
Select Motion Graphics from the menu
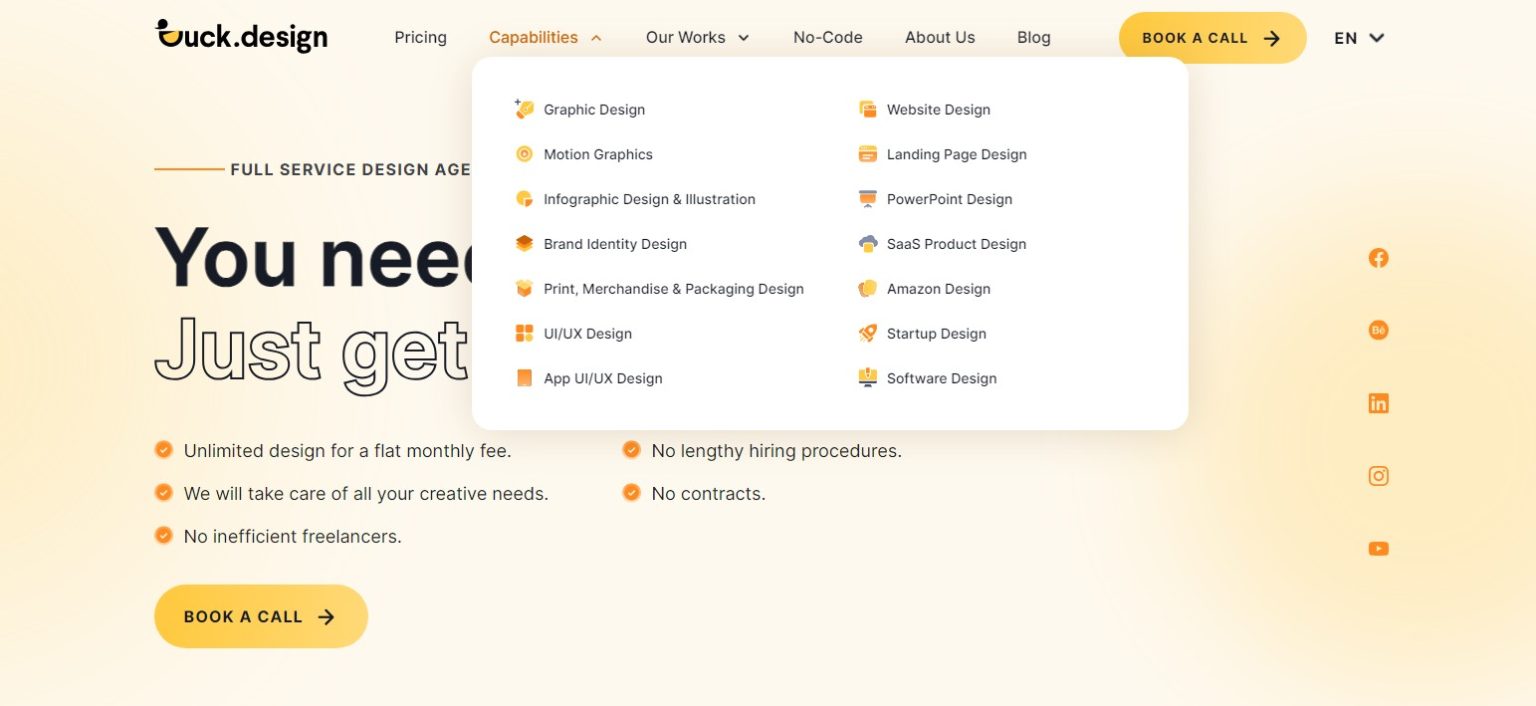tap(598, 154)
